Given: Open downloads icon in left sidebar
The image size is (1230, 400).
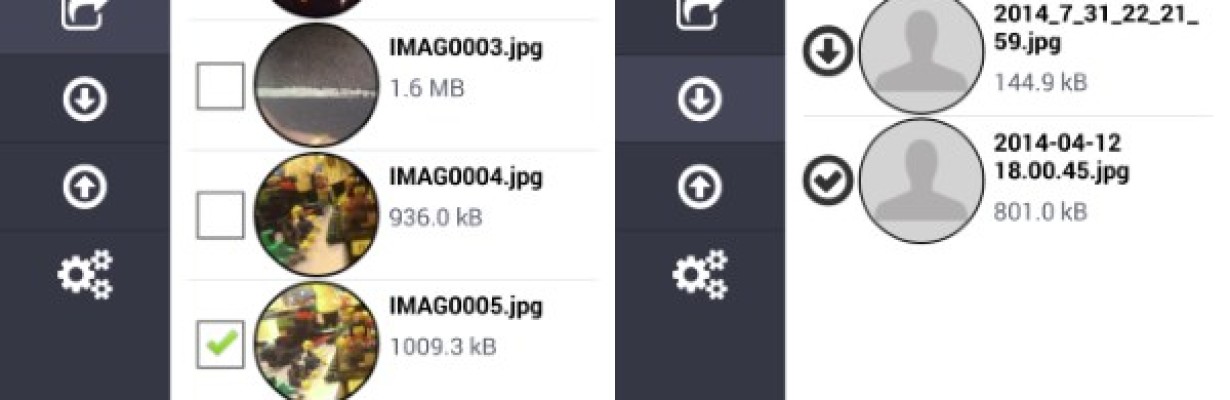Looking at the screenshot, I should click(x=85, y=100).
